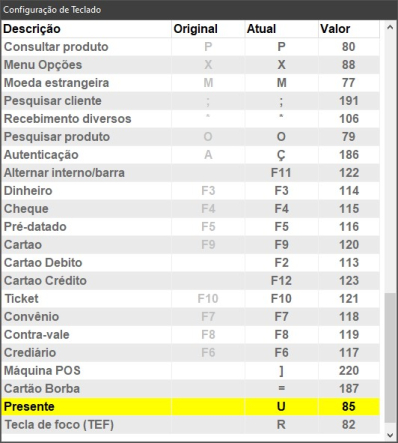The height and width of the screenshot is (443, 398).
Task: Select the Crediário row
Action: (190, 353)
